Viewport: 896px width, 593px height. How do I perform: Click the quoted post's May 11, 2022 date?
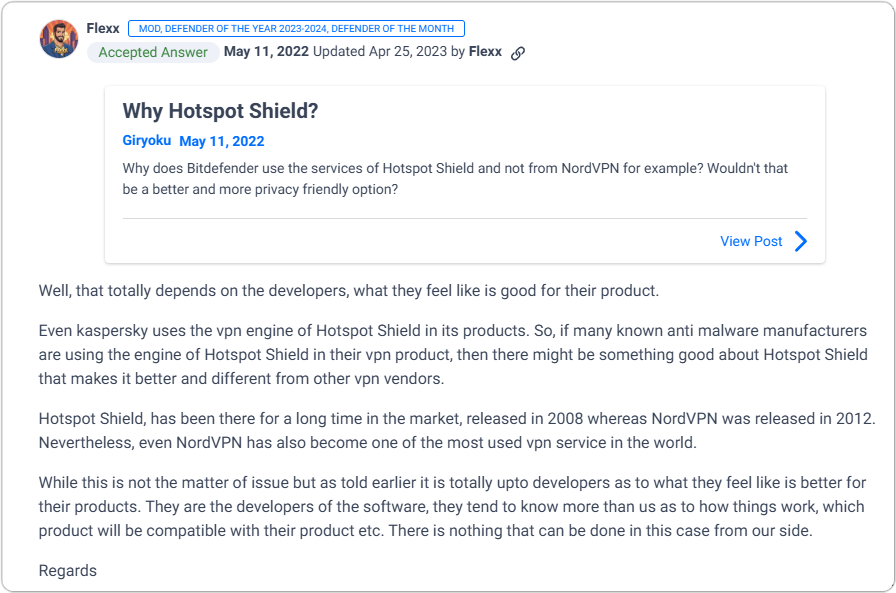point(222,141)
